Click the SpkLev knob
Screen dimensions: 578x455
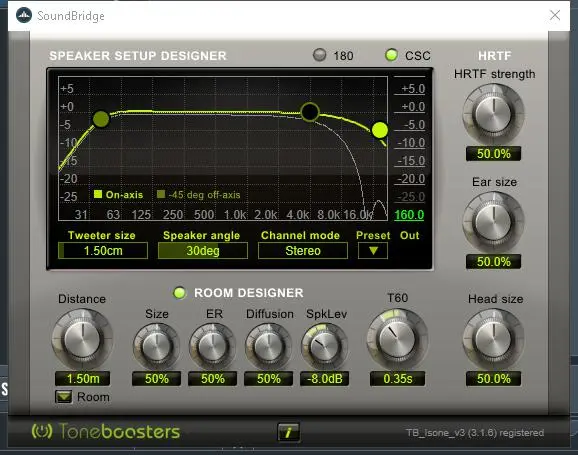tap(324, 347)
